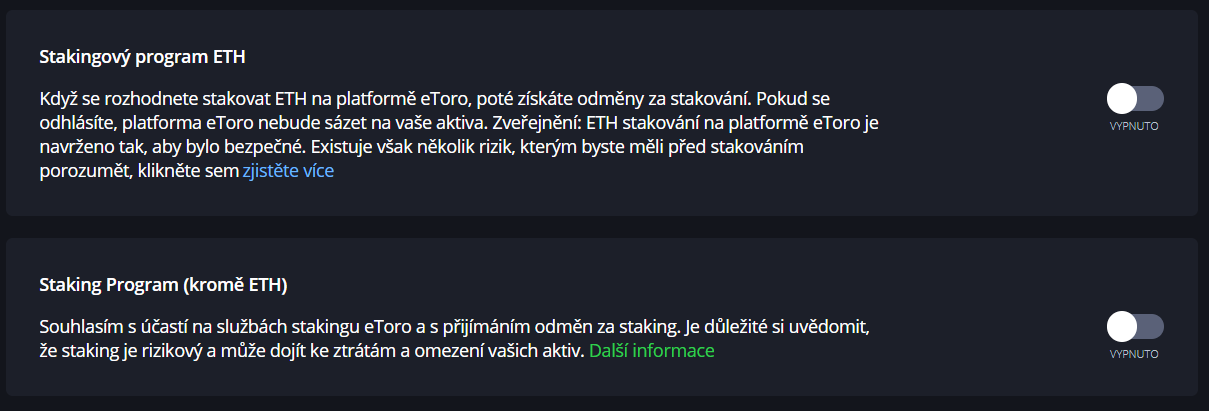
Task: Click the white knob of ETH staking switch
Action: pyautogui.click(x=1122, y=98)
